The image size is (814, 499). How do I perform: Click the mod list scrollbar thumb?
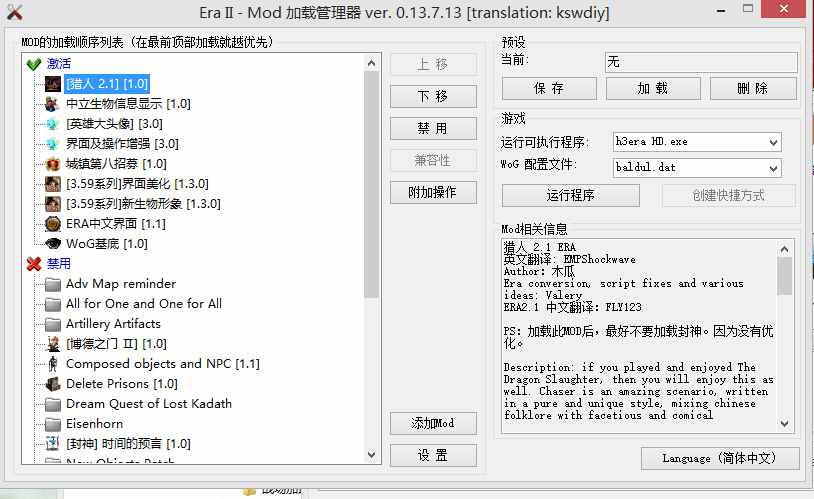pyautogui.click(x=371, y=184)
